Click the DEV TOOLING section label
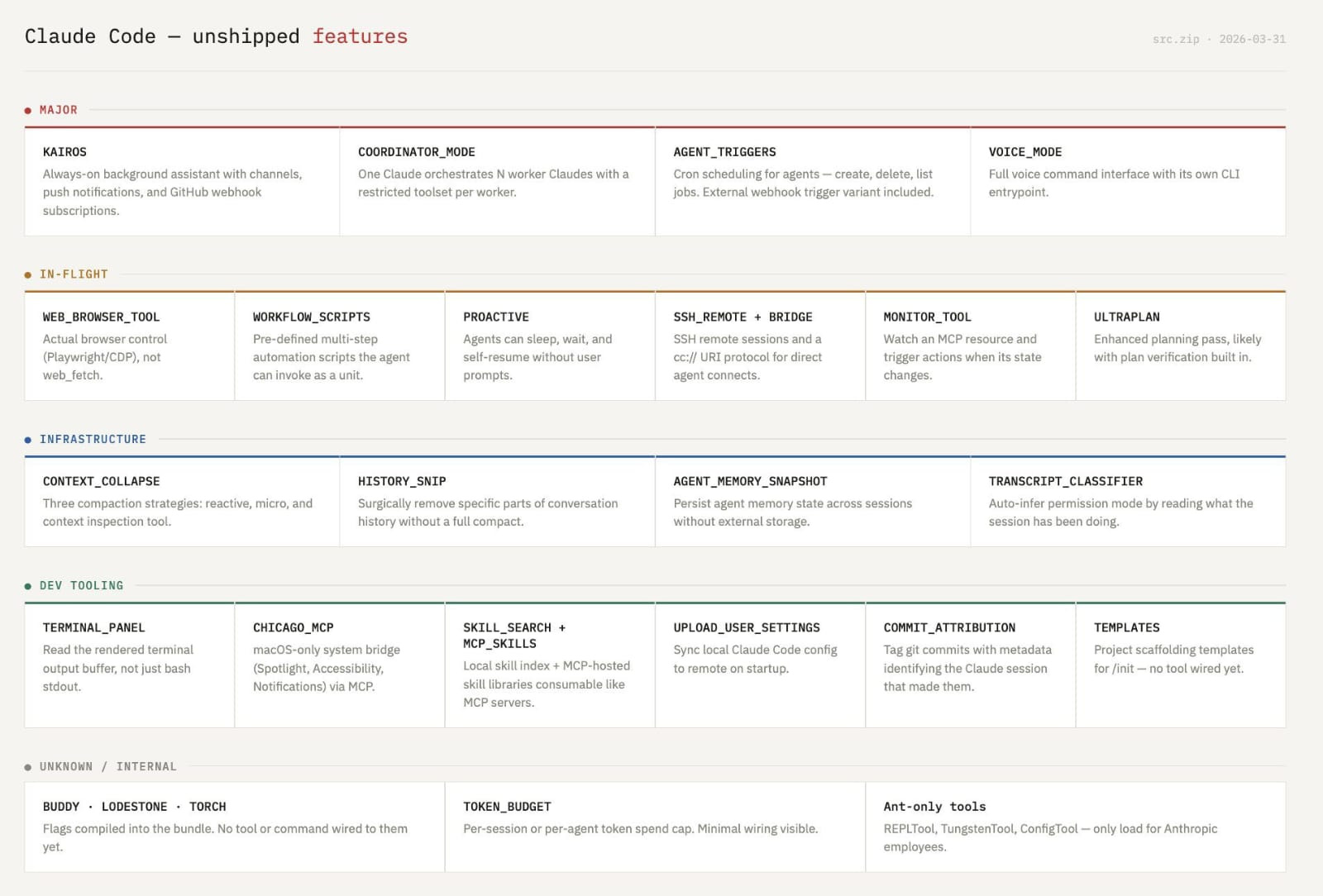 pos(81,585)
